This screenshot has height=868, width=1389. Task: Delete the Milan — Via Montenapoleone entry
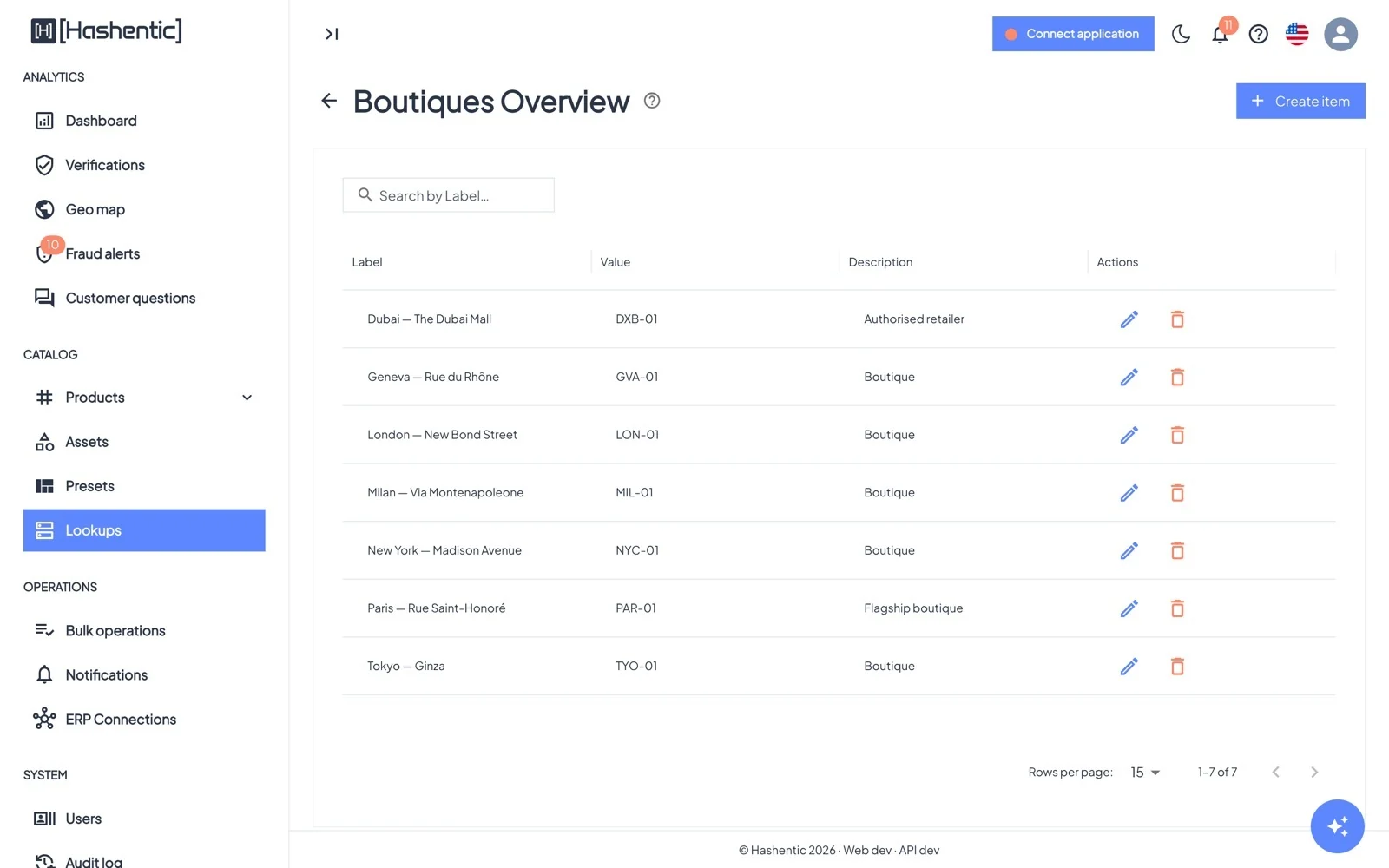pyautogui.click(x=1177, y=493)
